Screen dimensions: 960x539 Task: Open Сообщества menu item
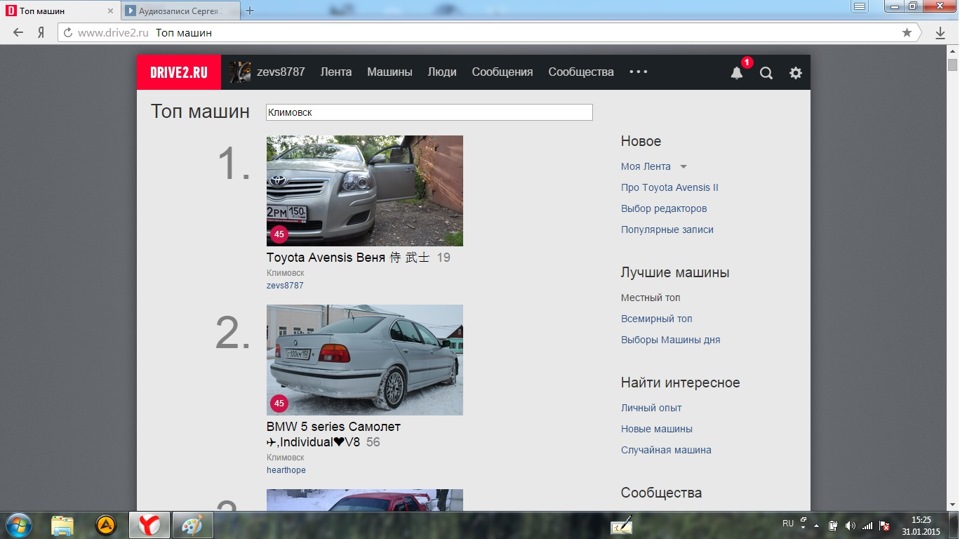(581, 72)
